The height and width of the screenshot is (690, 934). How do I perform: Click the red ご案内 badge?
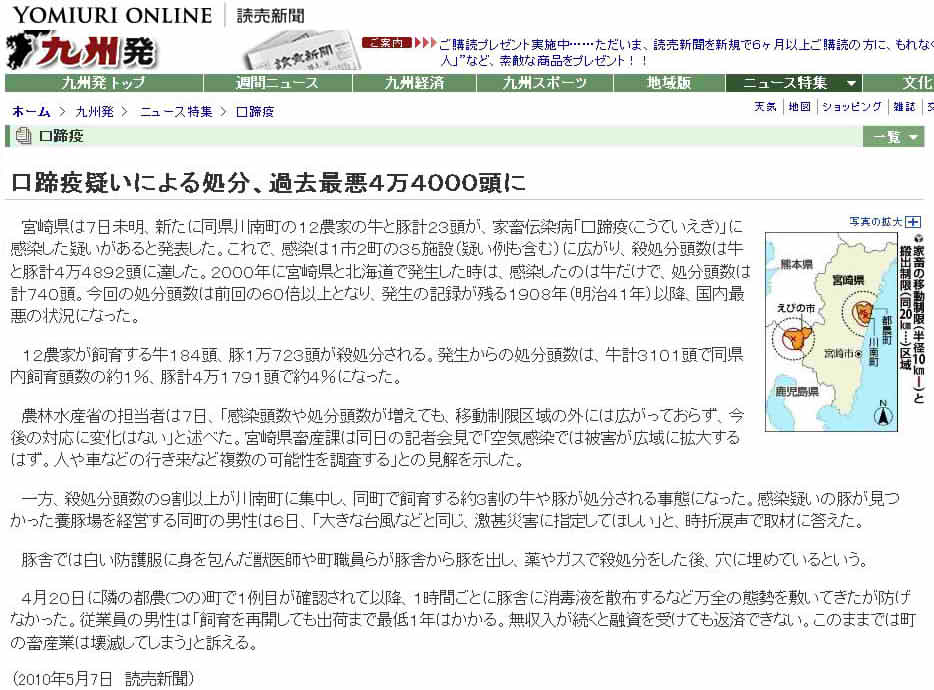point(386,43)
